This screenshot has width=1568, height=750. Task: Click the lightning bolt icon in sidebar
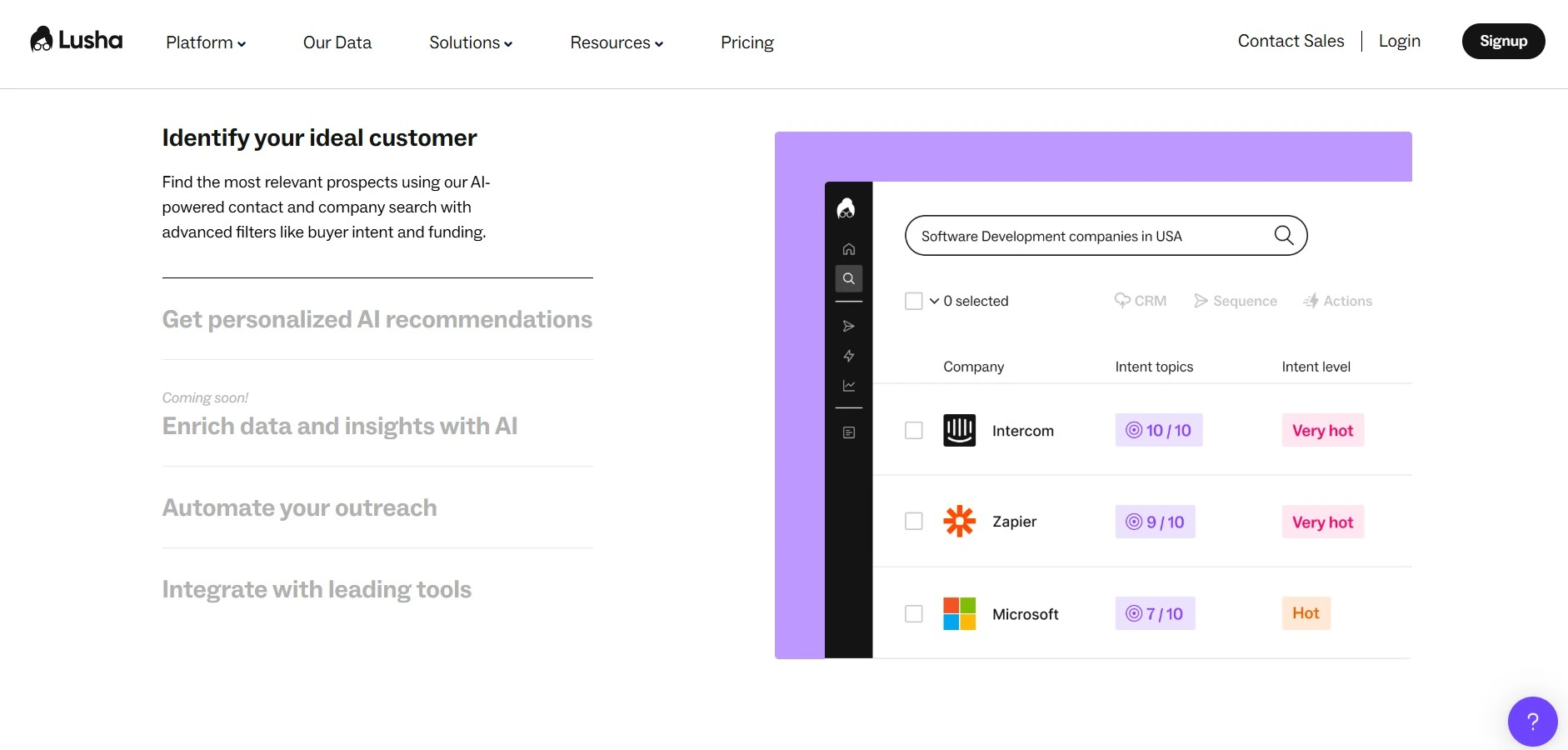pyautogui.click(x=849, y=356)
